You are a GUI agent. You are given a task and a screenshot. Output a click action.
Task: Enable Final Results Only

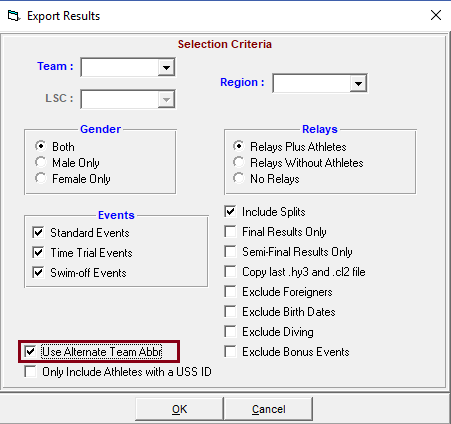[x=230, y=231]
